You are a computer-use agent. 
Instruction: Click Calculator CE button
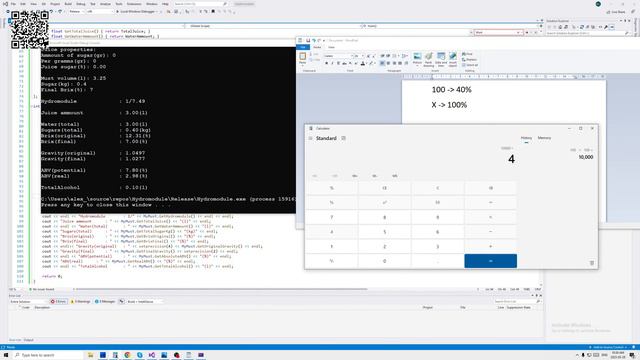click(x=384, y=188)
